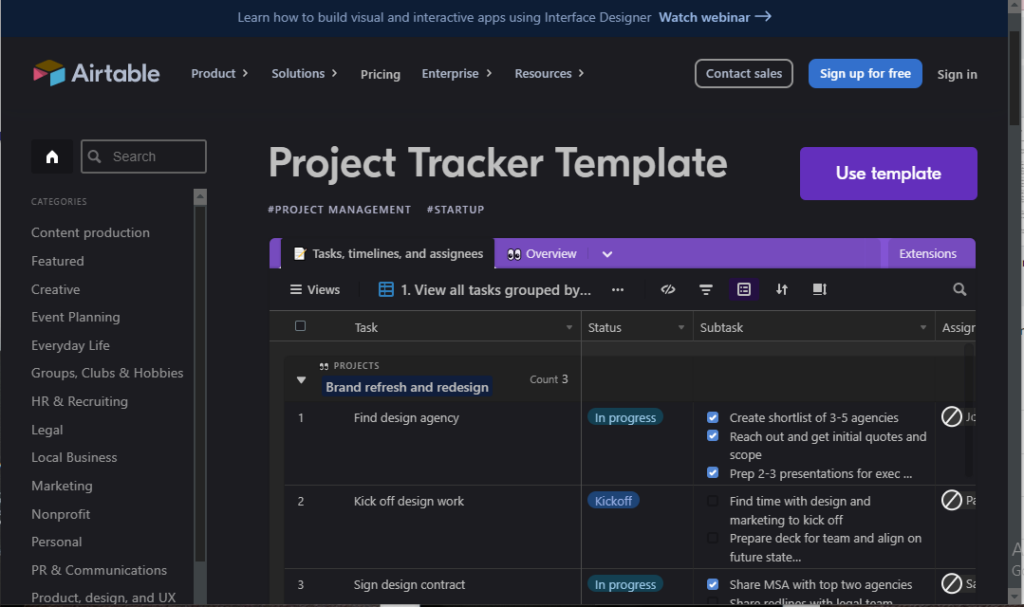The height and width of the screenshot is (607, 1024).
Task: Uncheck the 'Create shortlist of 3-5 agencies' subtask
Action: click(x=713, y=417)
